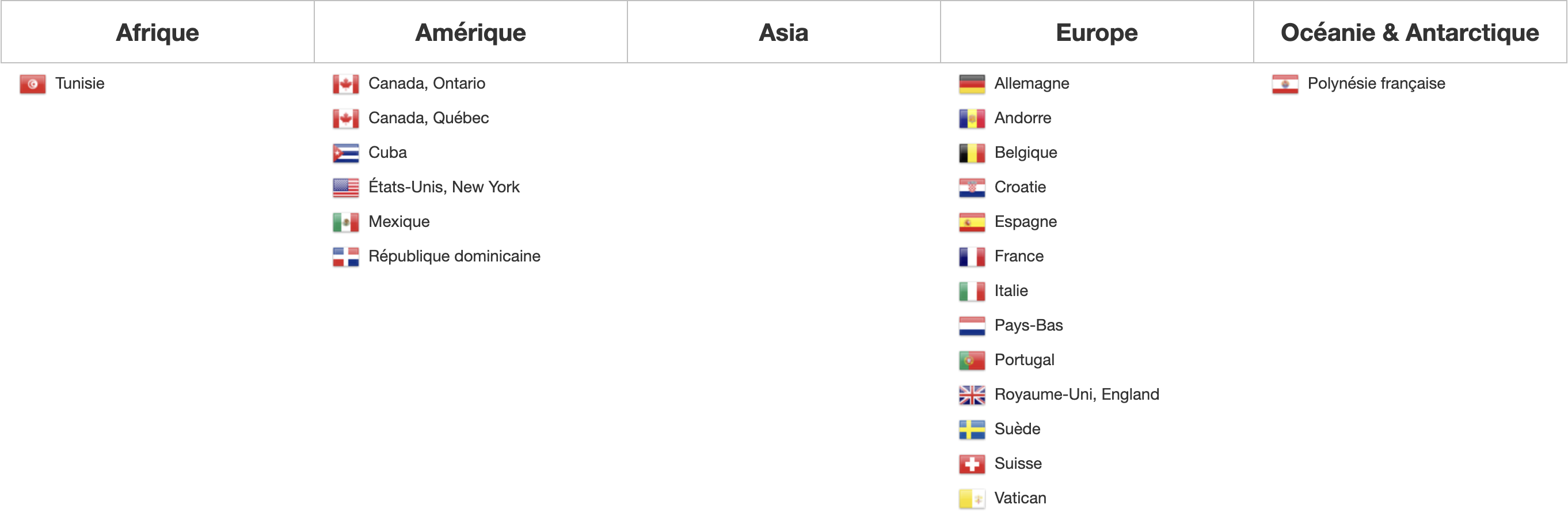Select the Asia column header

click(784, 32)
